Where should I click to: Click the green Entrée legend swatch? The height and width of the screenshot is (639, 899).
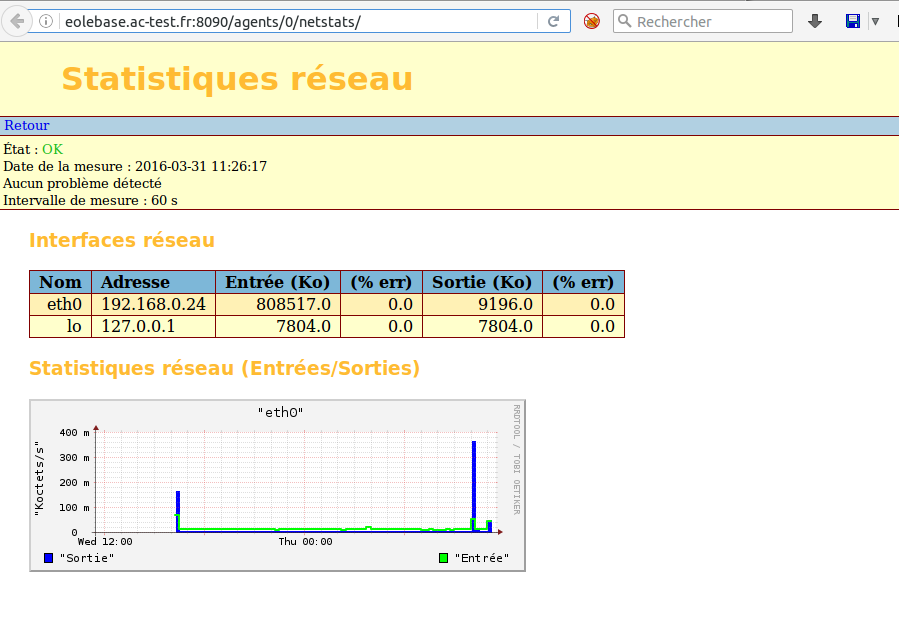444,557
